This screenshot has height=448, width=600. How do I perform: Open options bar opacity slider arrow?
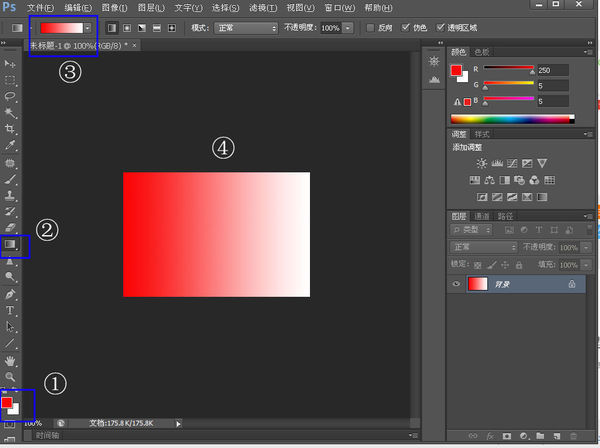348,28
